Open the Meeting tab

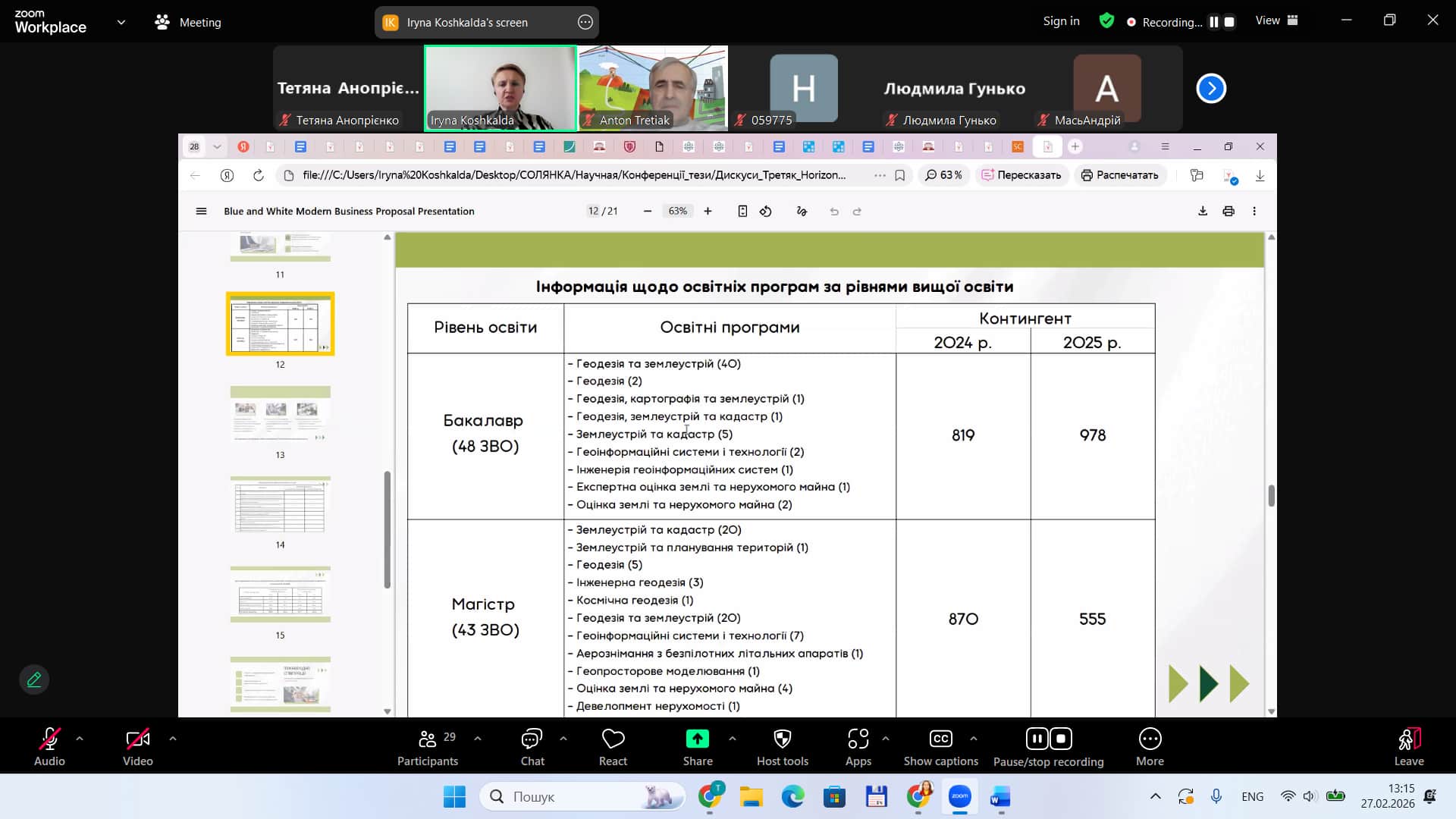[x=188, y=23]
